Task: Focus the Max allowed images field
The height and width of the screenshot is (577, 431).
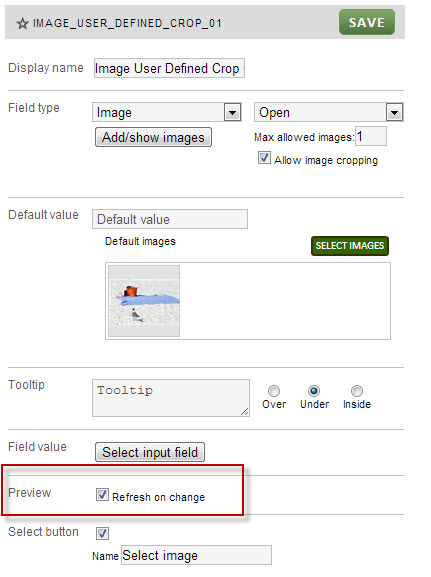Action: click(371, 137)
